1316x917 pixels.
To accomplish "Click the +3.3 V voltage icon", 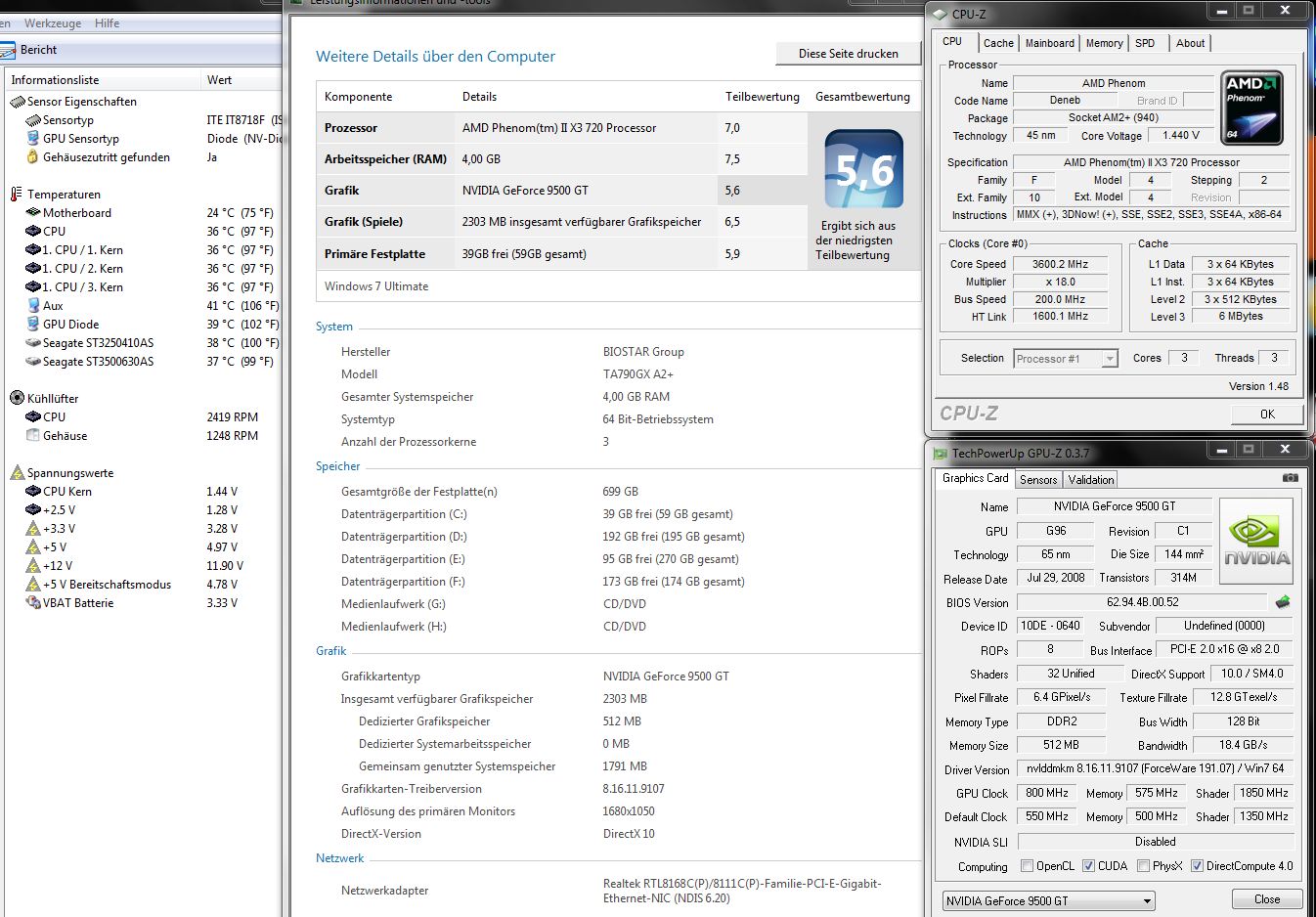I will point(33,529).
